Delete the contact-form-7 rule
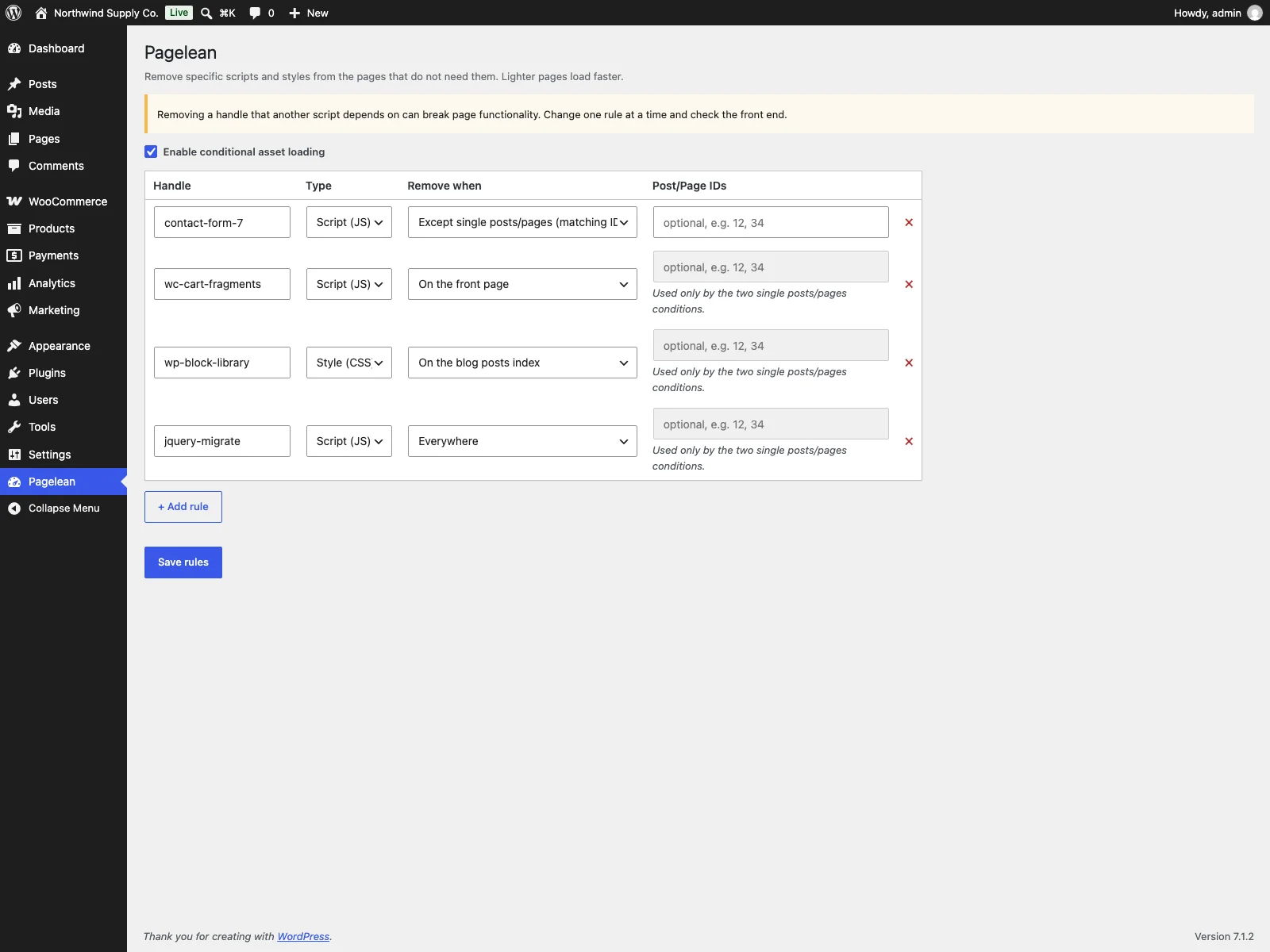This screenshot has height=952, width=1270. [x=909, y=222]
